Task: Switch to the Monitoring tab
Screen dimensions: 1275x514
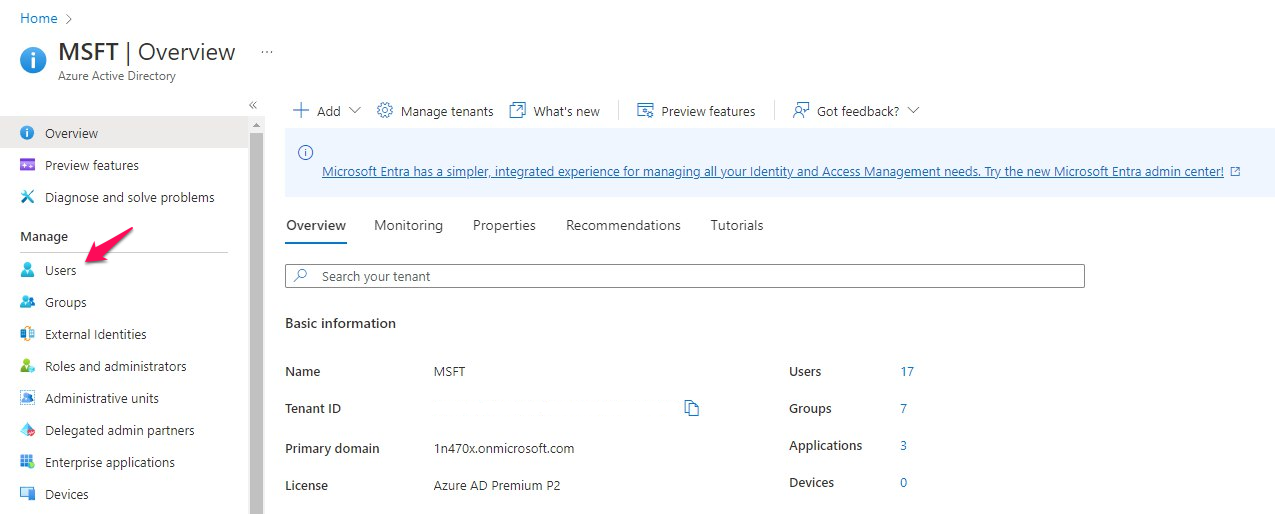Action: [x=408, y=226]
